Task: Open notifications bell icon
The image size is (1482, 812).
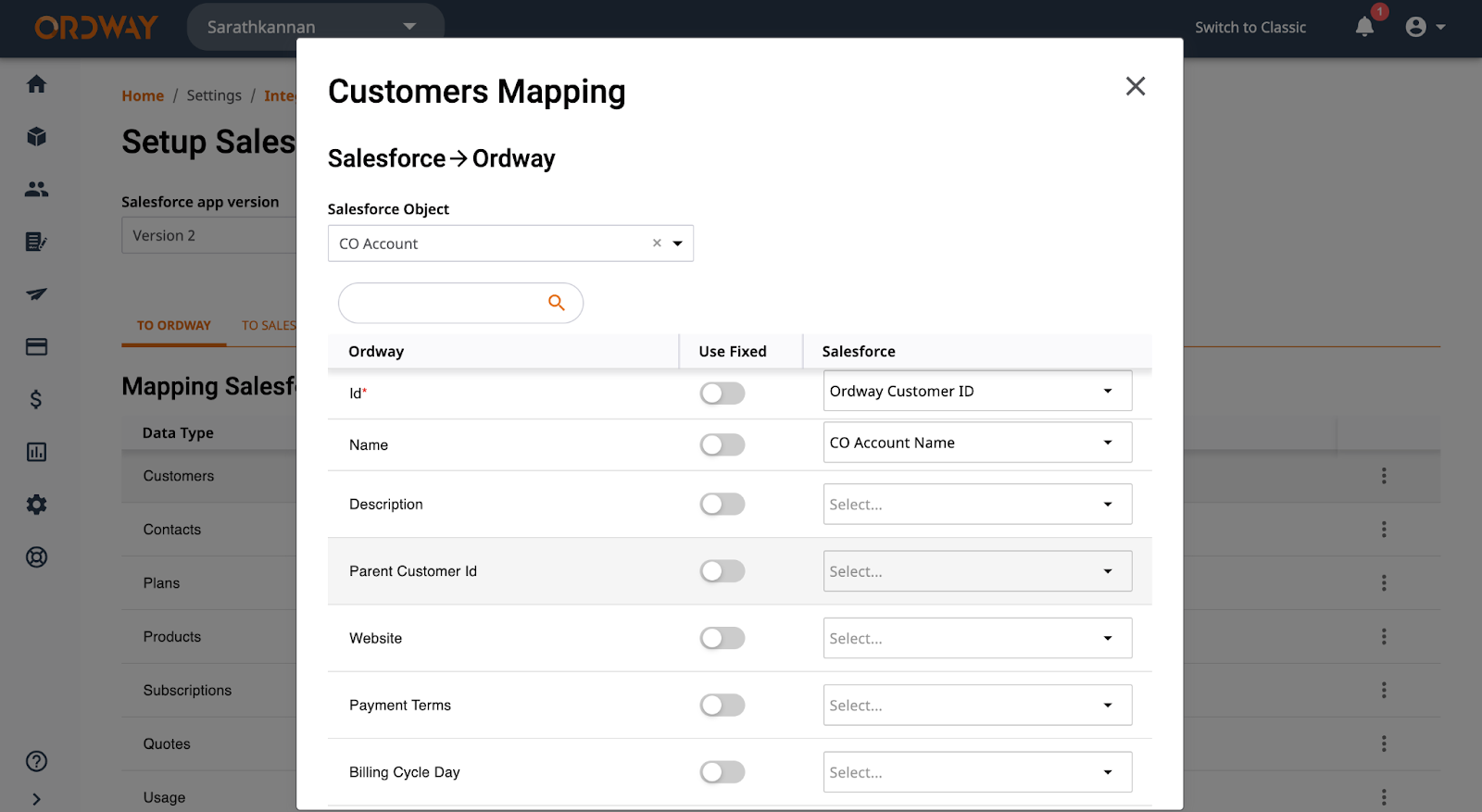Action: click(1364, 27)
